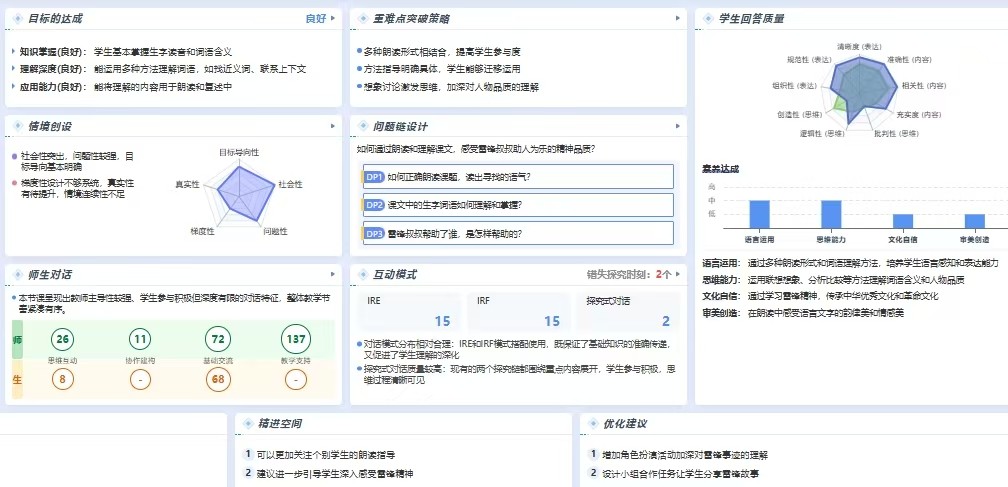Click the diamond icon beside 学生回答质量

pyautogui.click(x=709, y=19)
